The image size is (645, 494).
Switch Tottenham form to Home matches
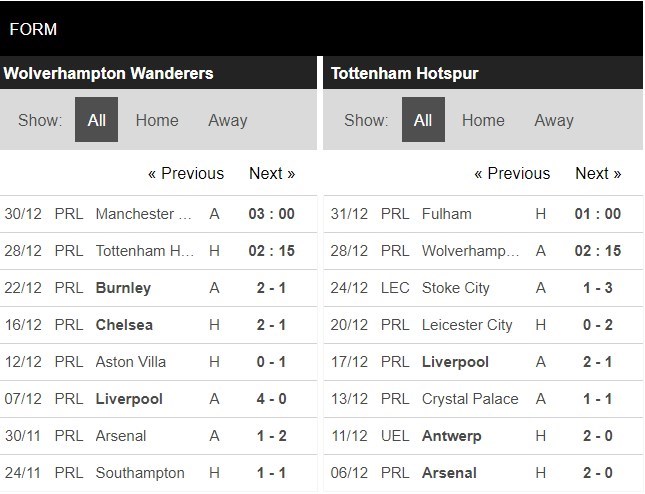point(483,120)
